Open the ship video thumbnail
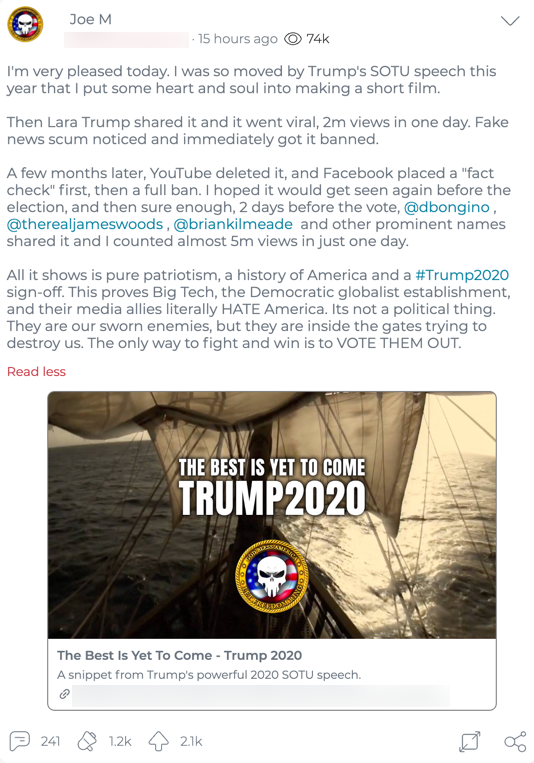 coord(272,515)
